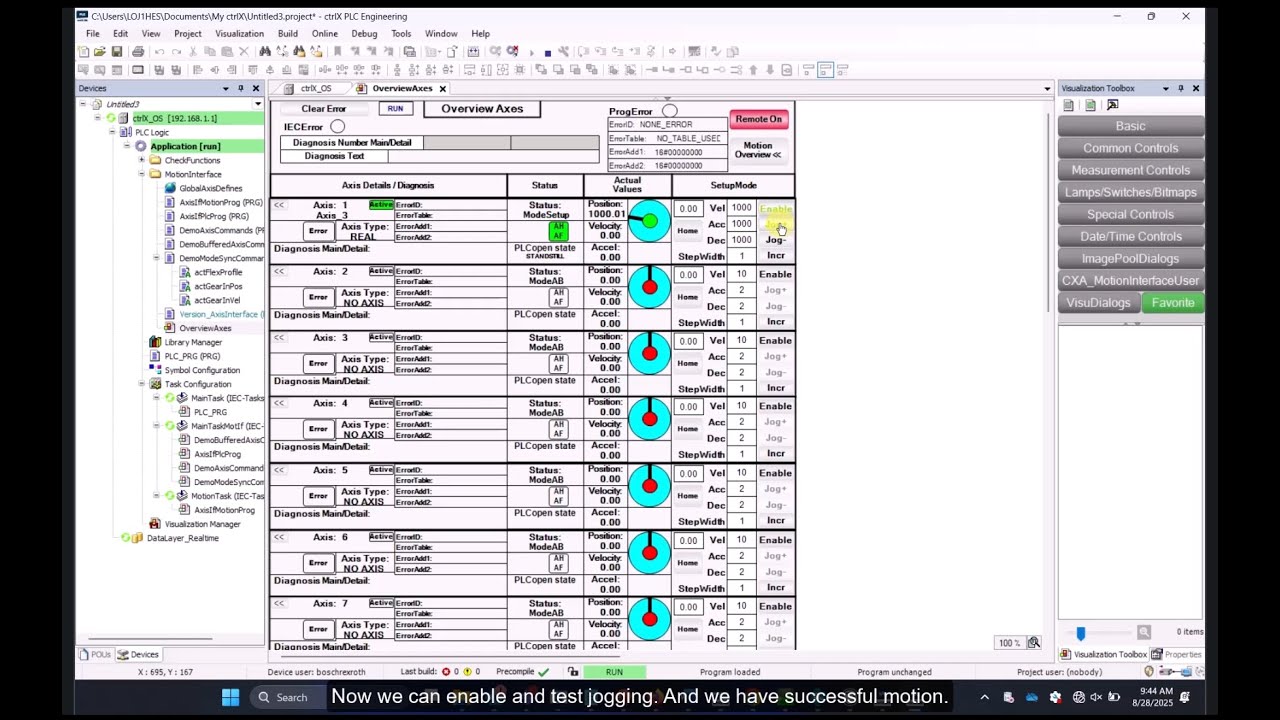Click the Toggle bookmark toolbar icon
Screen dimensions: 1280x720
(337, 52)
